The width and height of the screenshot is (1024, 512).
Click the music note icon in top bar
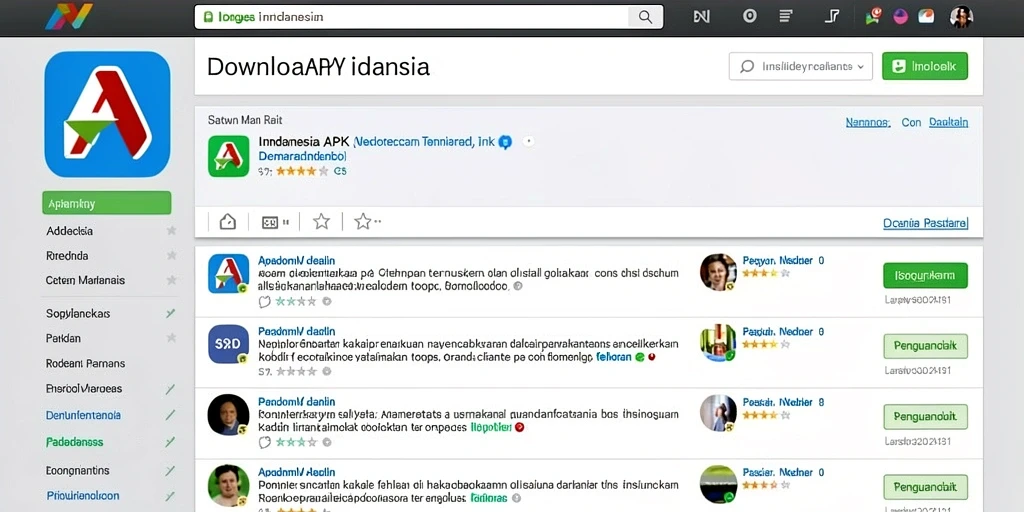832,16
